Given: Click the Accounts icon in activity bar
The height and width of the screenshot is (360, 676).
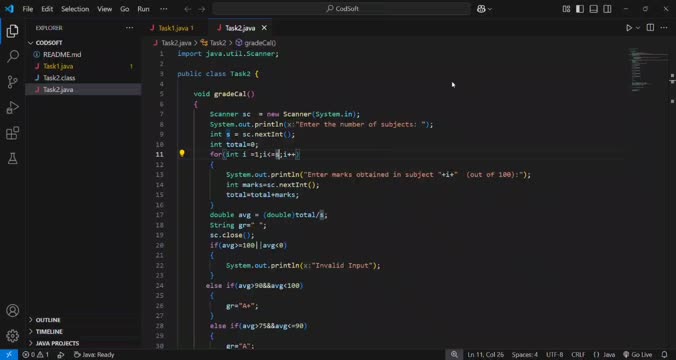Looking at the screenshot, I should [13, 310].
